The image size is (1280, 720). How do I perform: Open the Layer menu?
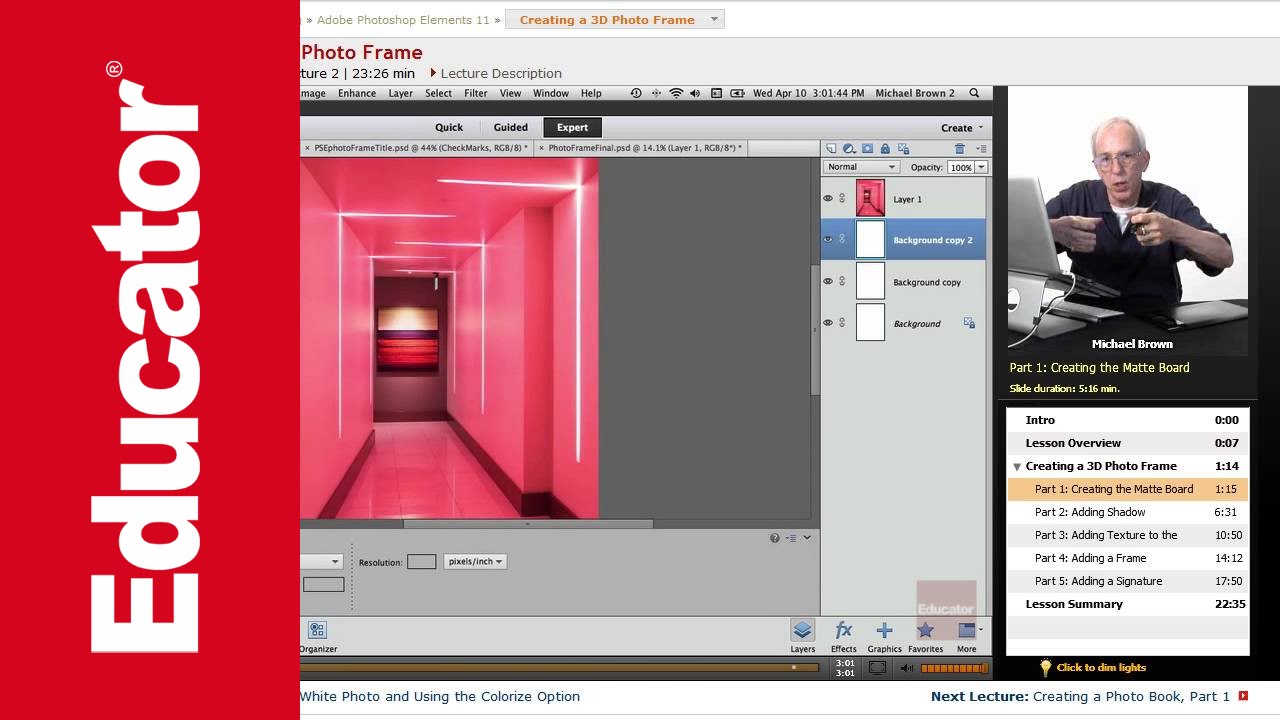coord(401,93)
